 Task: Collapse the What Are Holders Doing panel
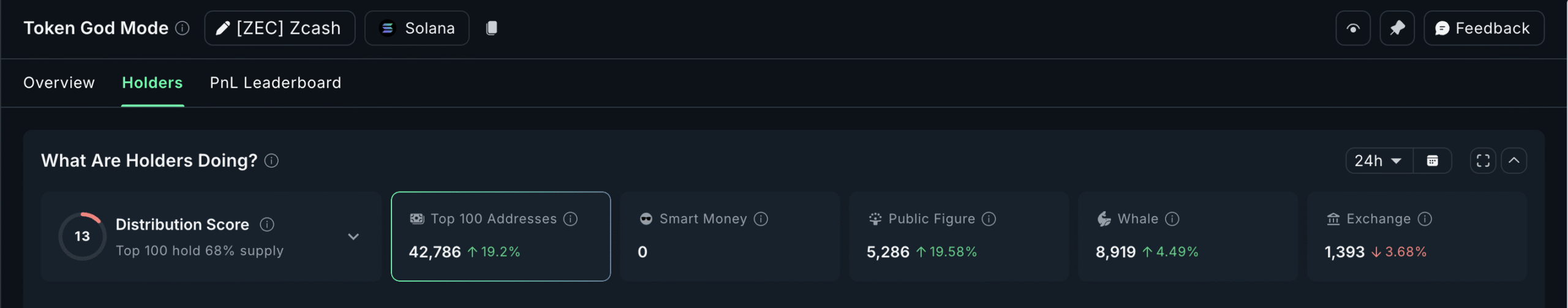pyautogui.click(x=1513, y=160)
